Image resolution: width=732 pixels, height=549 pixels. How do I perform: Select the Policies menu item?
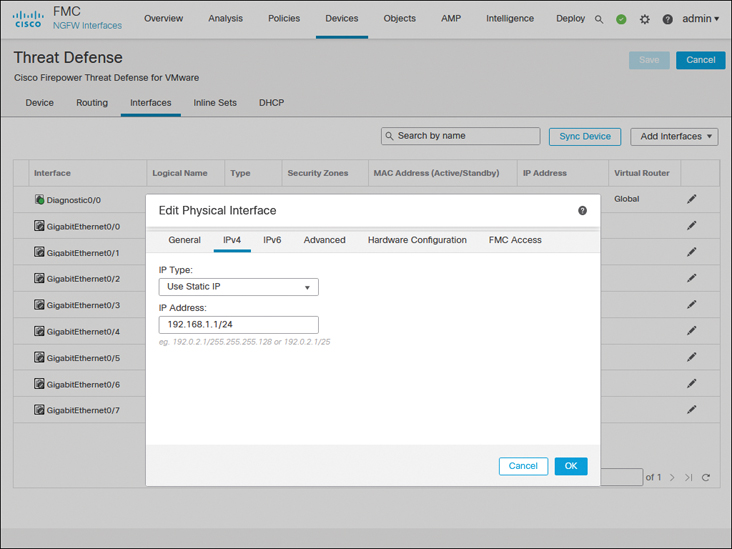(x=284, y=19)
